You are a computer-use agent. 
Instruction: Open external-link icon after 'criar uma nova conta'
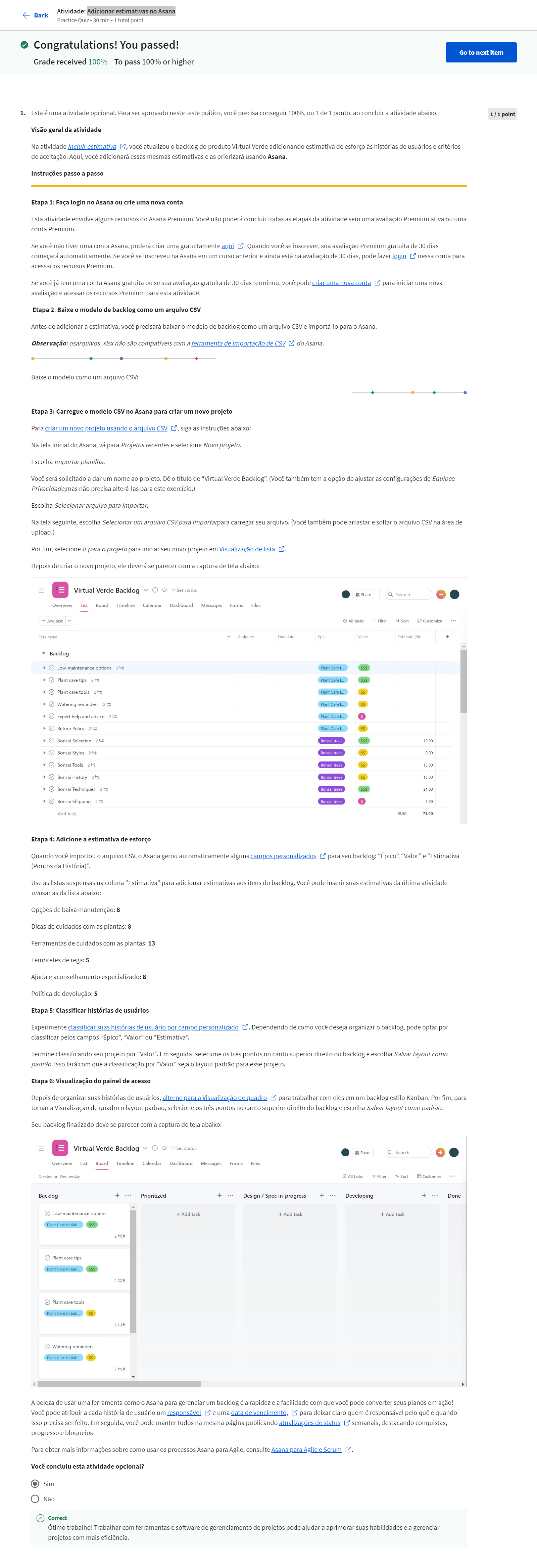pos(378,283)
